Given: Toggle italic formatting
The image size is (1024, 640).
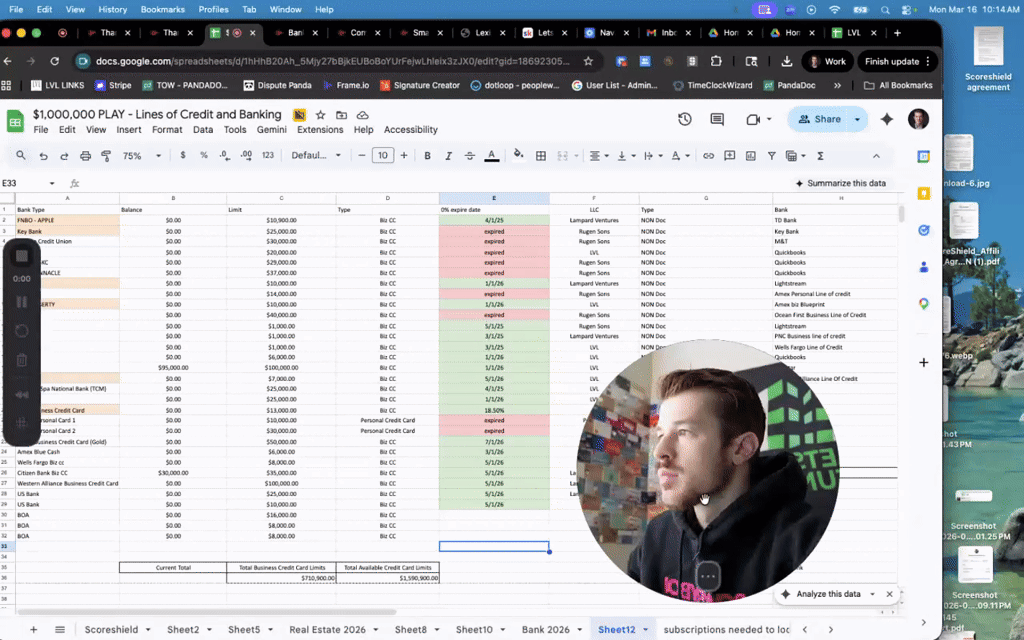Looking at the screenshot, I should (448, 155).
